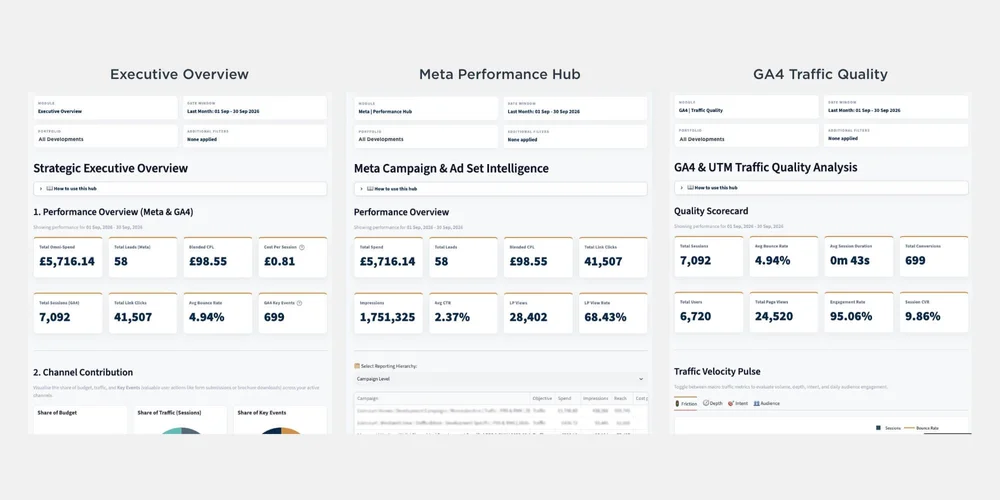This screenshot has height=500, width=1000.
Task: Click the Quality Scorecard section heading
Action: point(711,211)
